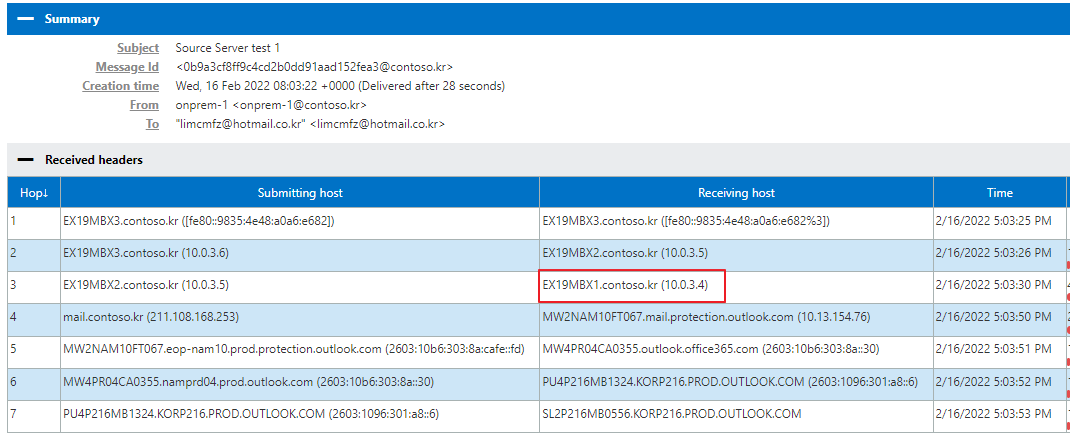Select the time 2/16/2022 5:03:52 PM
The width and height of the screenshot is (1070, 438).
(x=995, y=381)
